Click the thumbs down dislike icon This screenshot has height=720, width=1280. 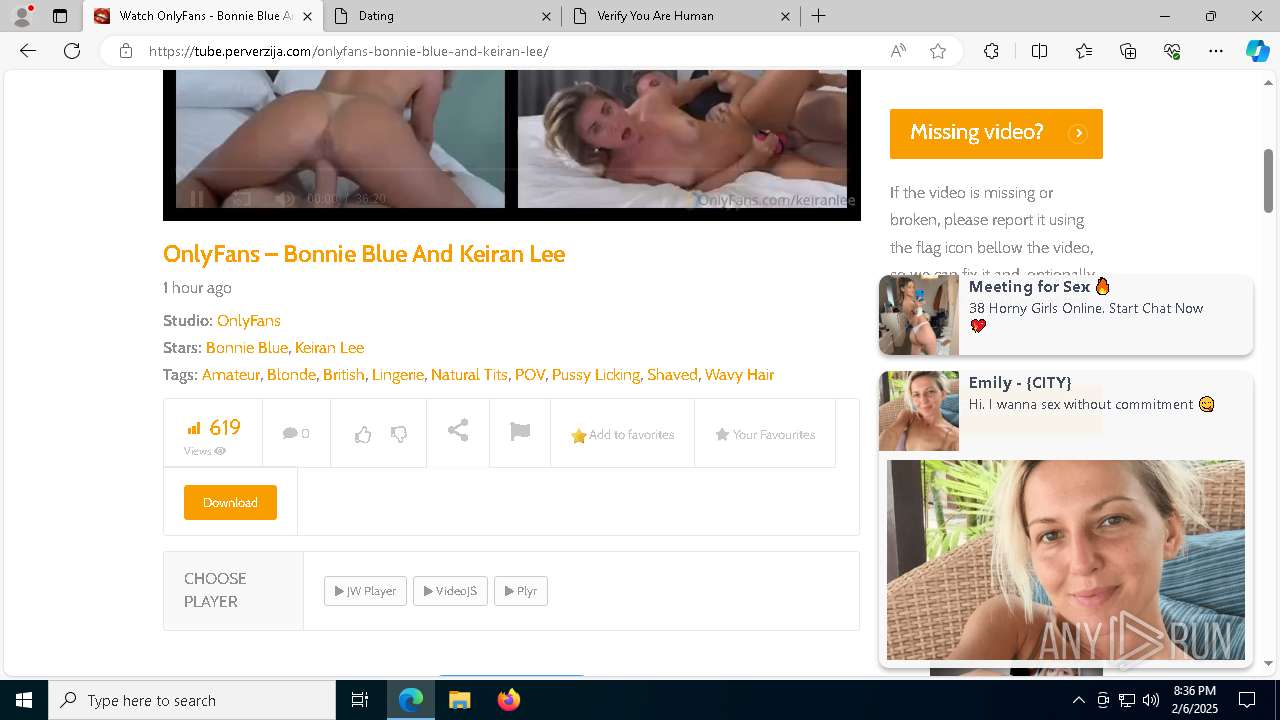(399, 434)
